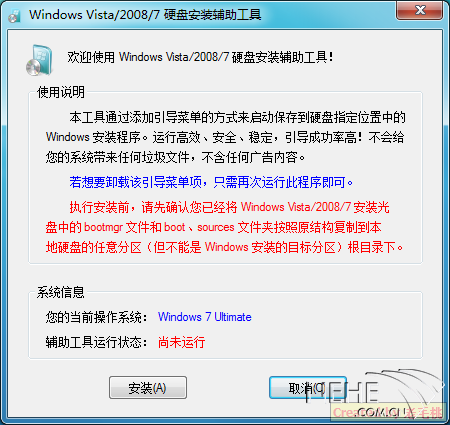The height and width of the screenshot is (425, 450).
Task: Click the black description paragraph starting 本工具
Action: (225, 137)
